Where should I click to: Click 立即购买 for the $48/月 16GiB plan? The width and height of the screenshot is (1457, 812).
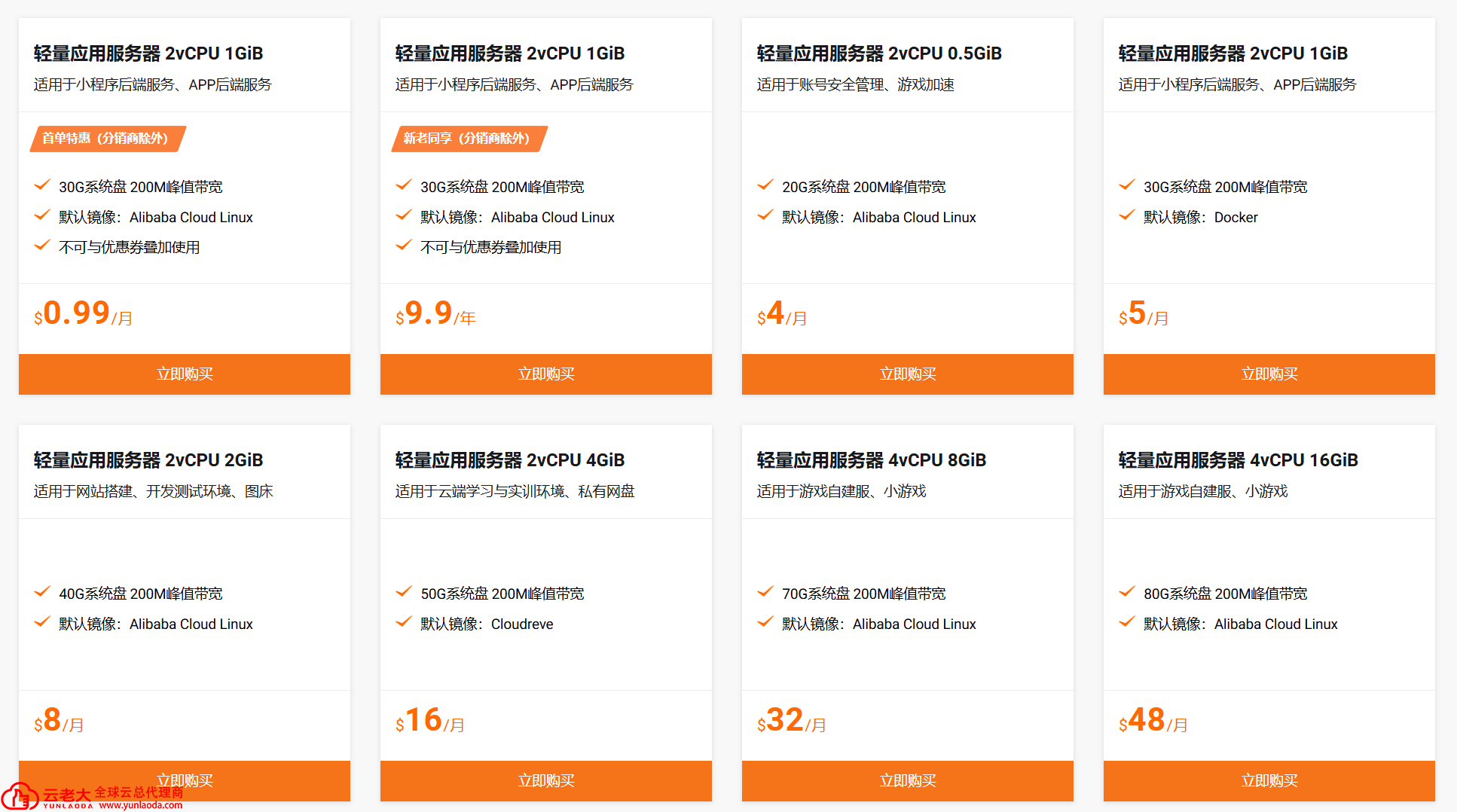(1269, 781)
